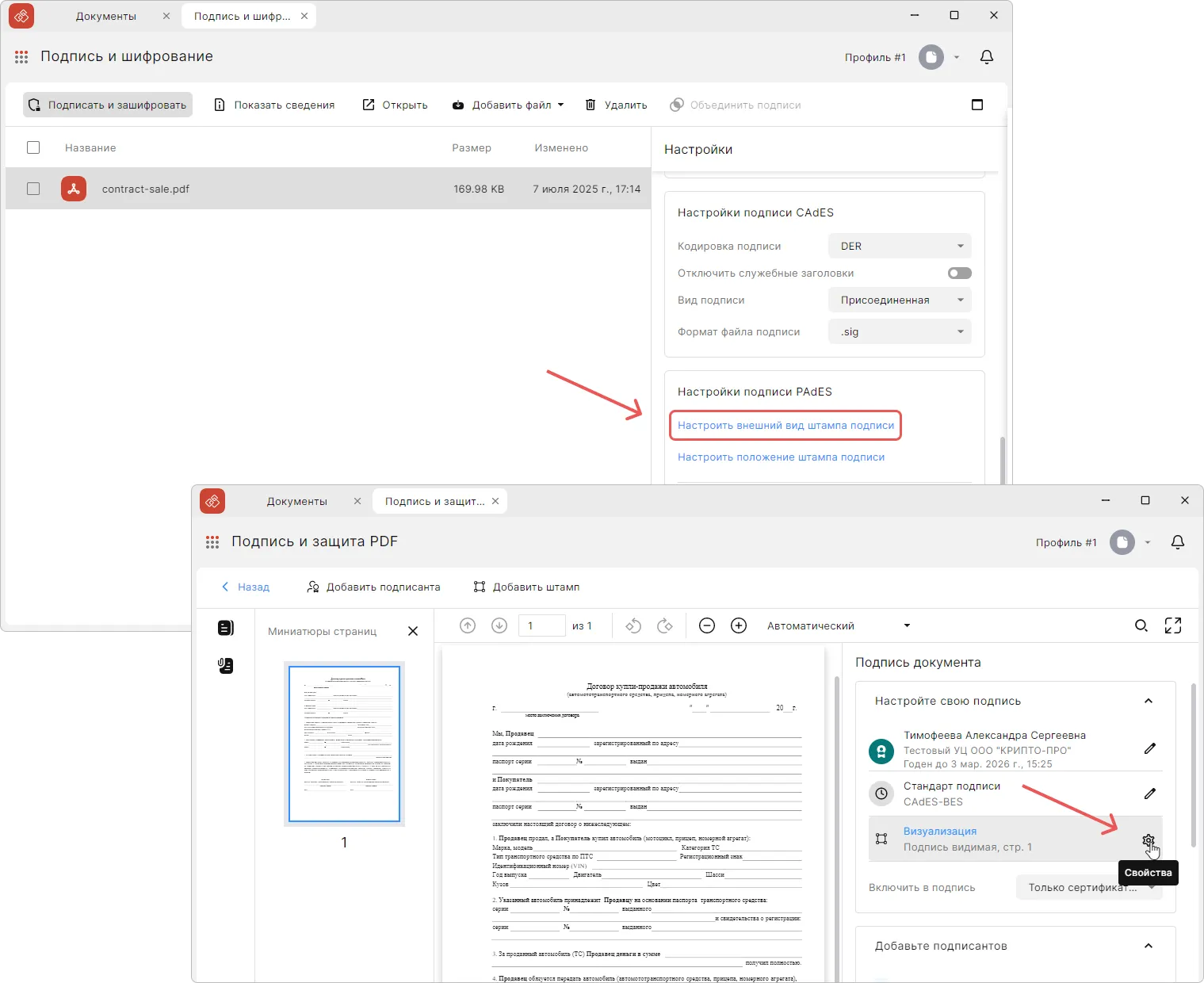Viewport: 1204px width, 983px height.
Task: Click 'Настроить положение штампа подписи' link
Action: pos(781,457)
